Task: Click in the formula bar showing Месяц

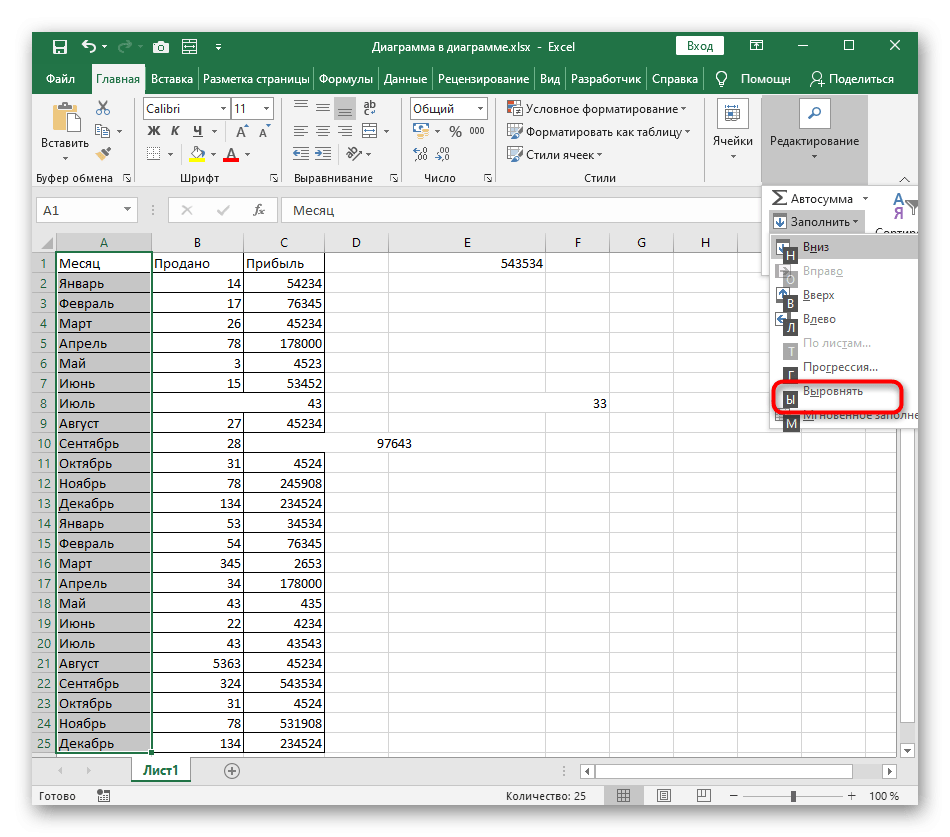Action: coord(521,210)
